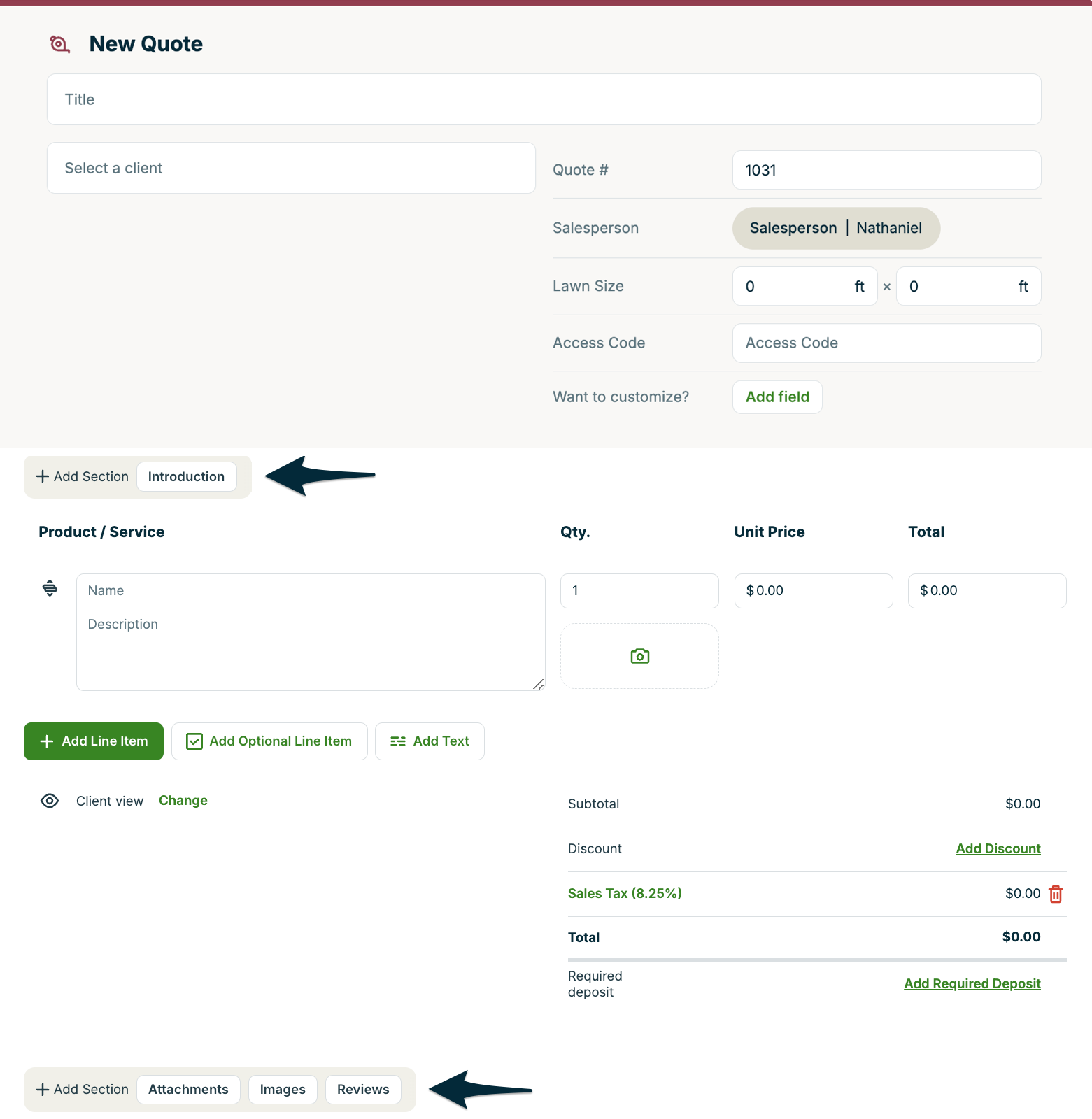
Task: Click the Add field button
Action: point(777,397)
